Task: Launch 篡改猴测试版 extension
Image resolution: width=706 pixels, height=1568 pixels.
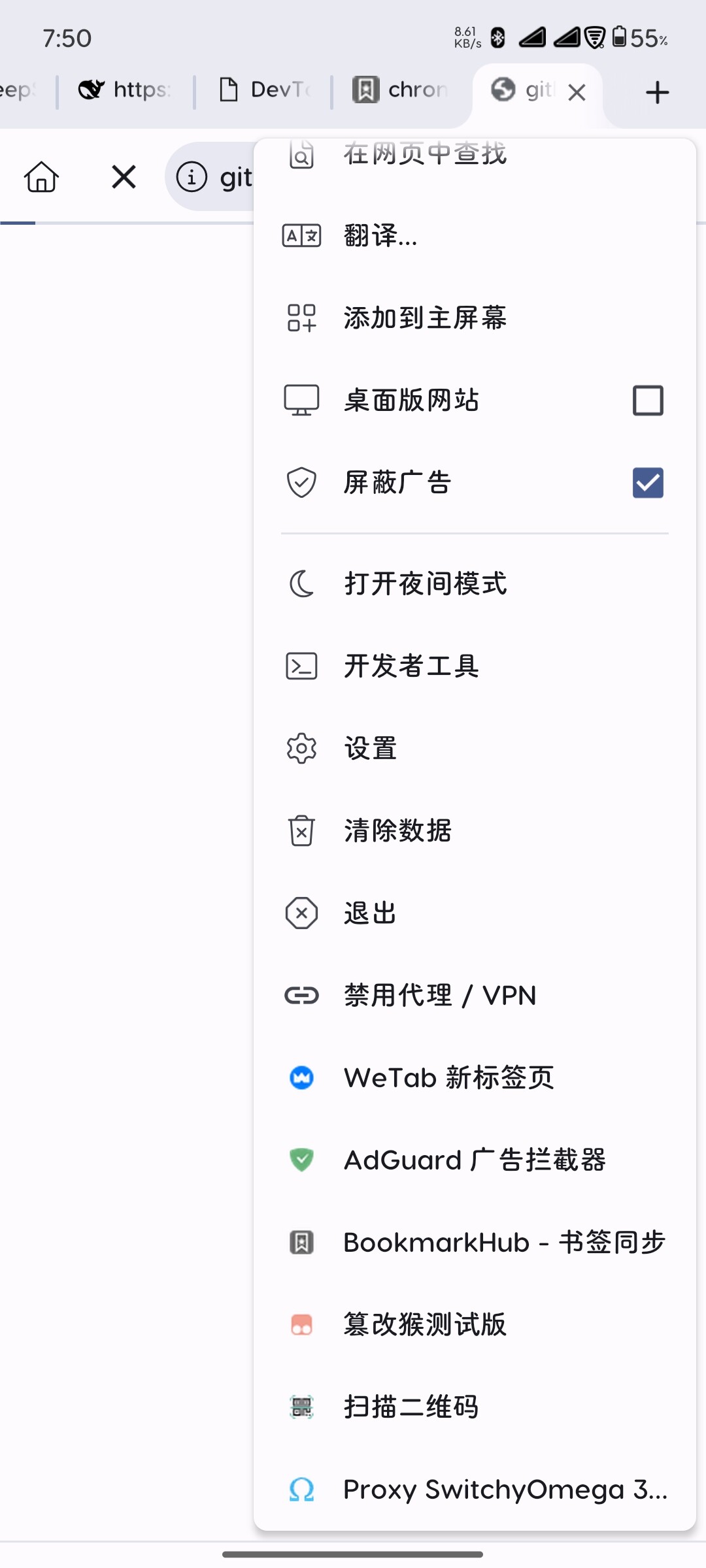Action: point(475,1324)
